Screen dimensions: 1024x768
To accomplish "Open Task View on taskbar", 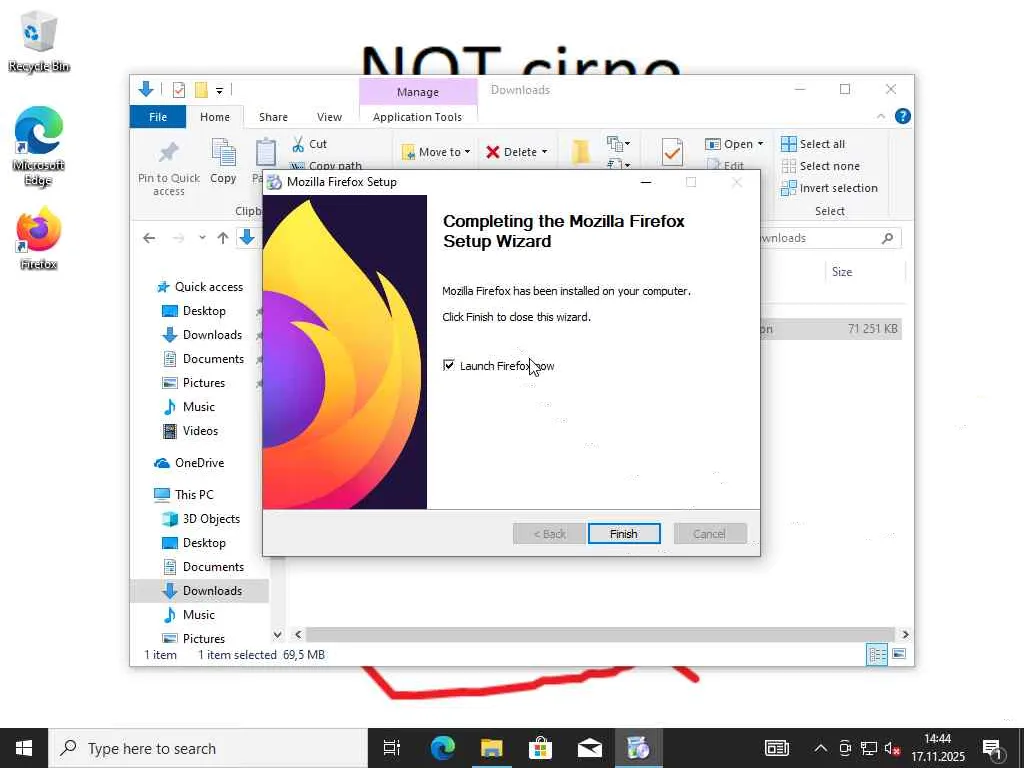I will pyautogui.click(x=392, y=748).
